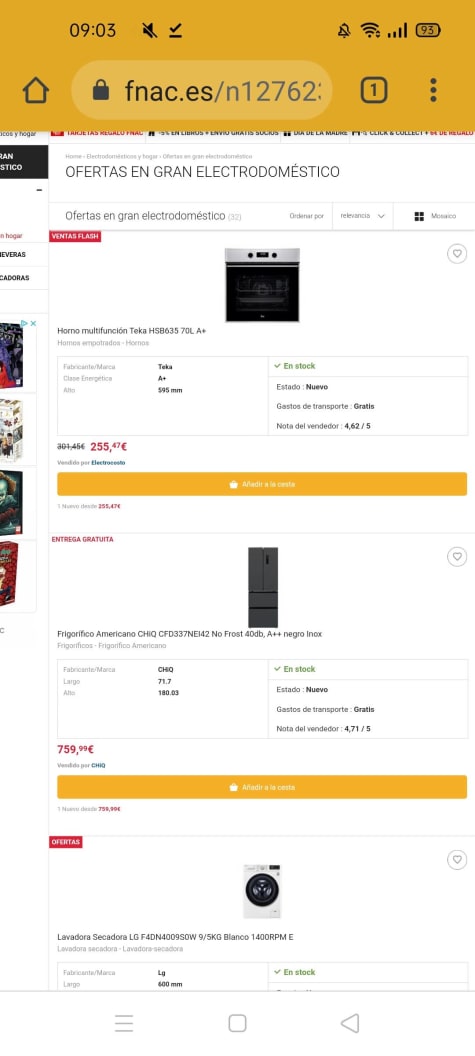
Task: Tap the fnac.es address bar
Action: tap(202, 90)
